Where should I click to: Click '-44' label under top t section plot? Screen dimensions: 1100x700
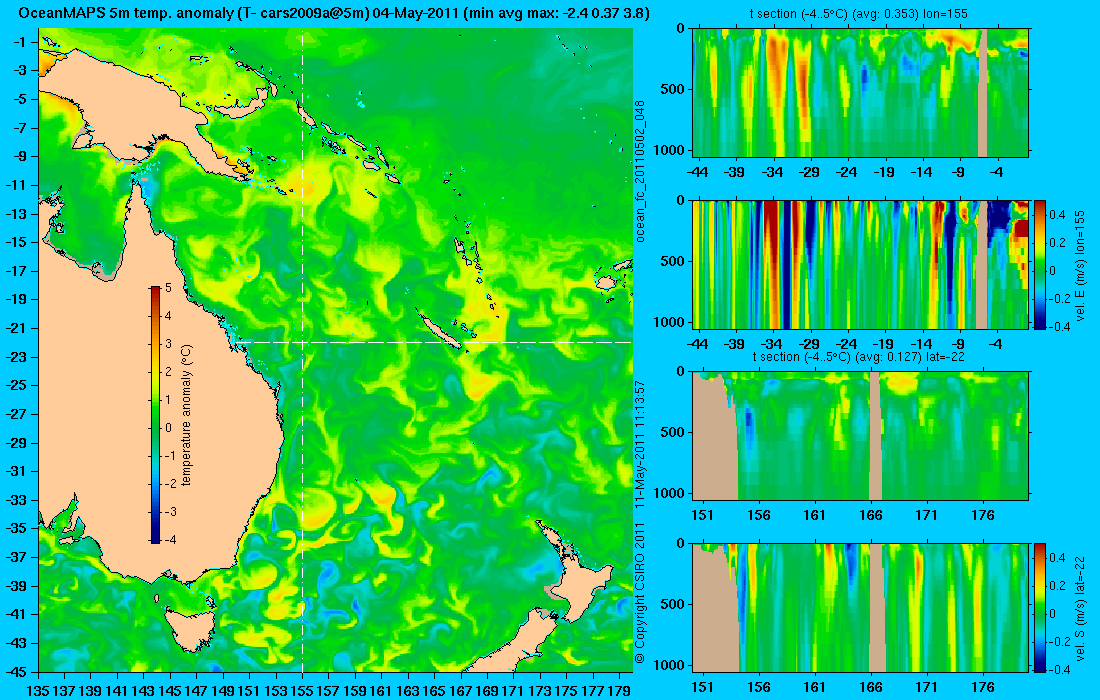click(x=697, y=172)
